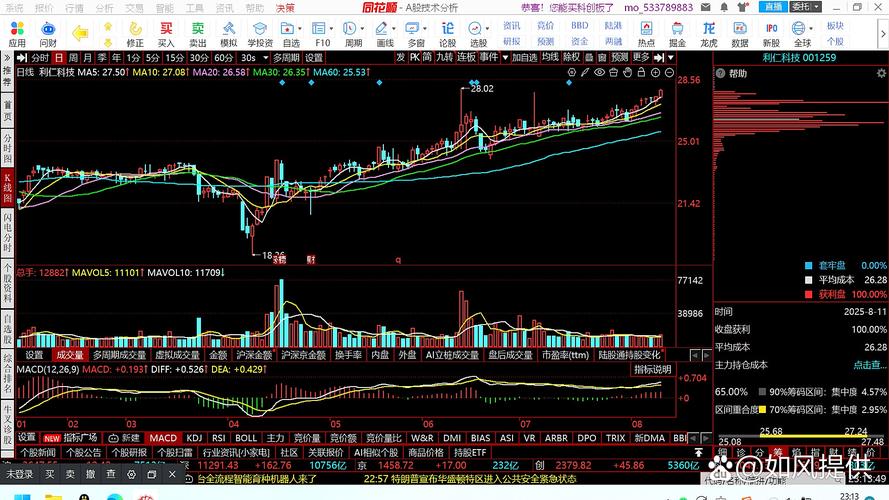Toggle 九转 indicator overlay
The image size is (889, 500).
pyautogui.click(x=444, y=57)
